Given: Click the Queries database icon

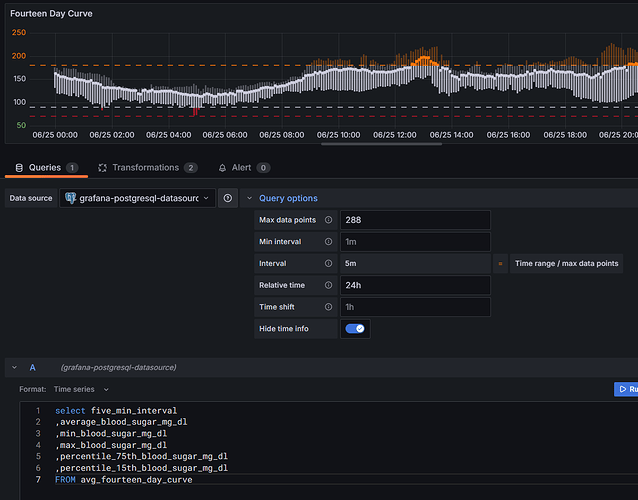Looking at the screenshot, I should (x=19, y=168).
